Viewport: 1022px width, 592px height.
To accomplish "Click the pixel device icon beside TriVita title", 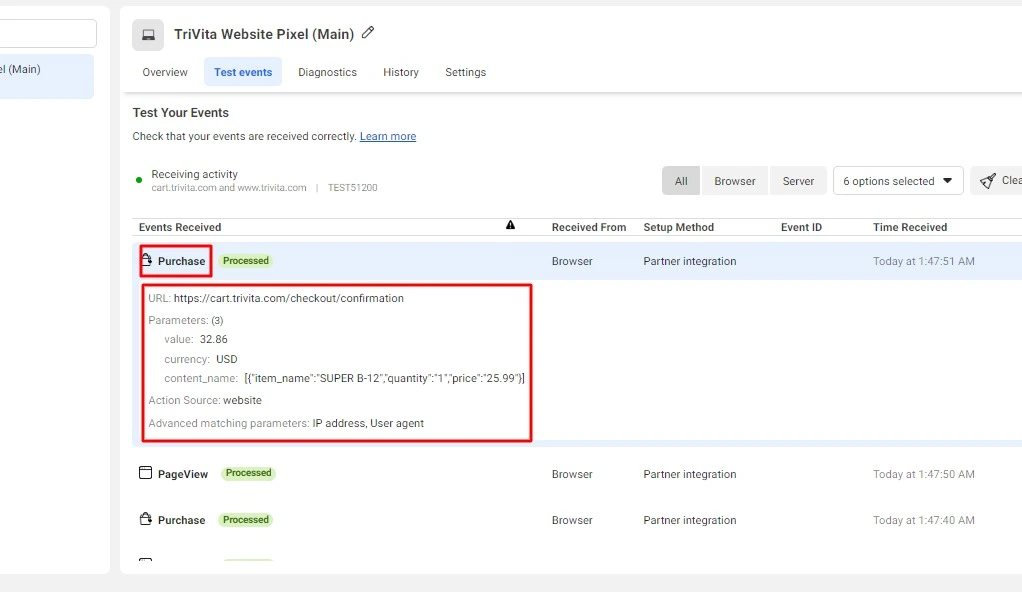I will (148, 35).
